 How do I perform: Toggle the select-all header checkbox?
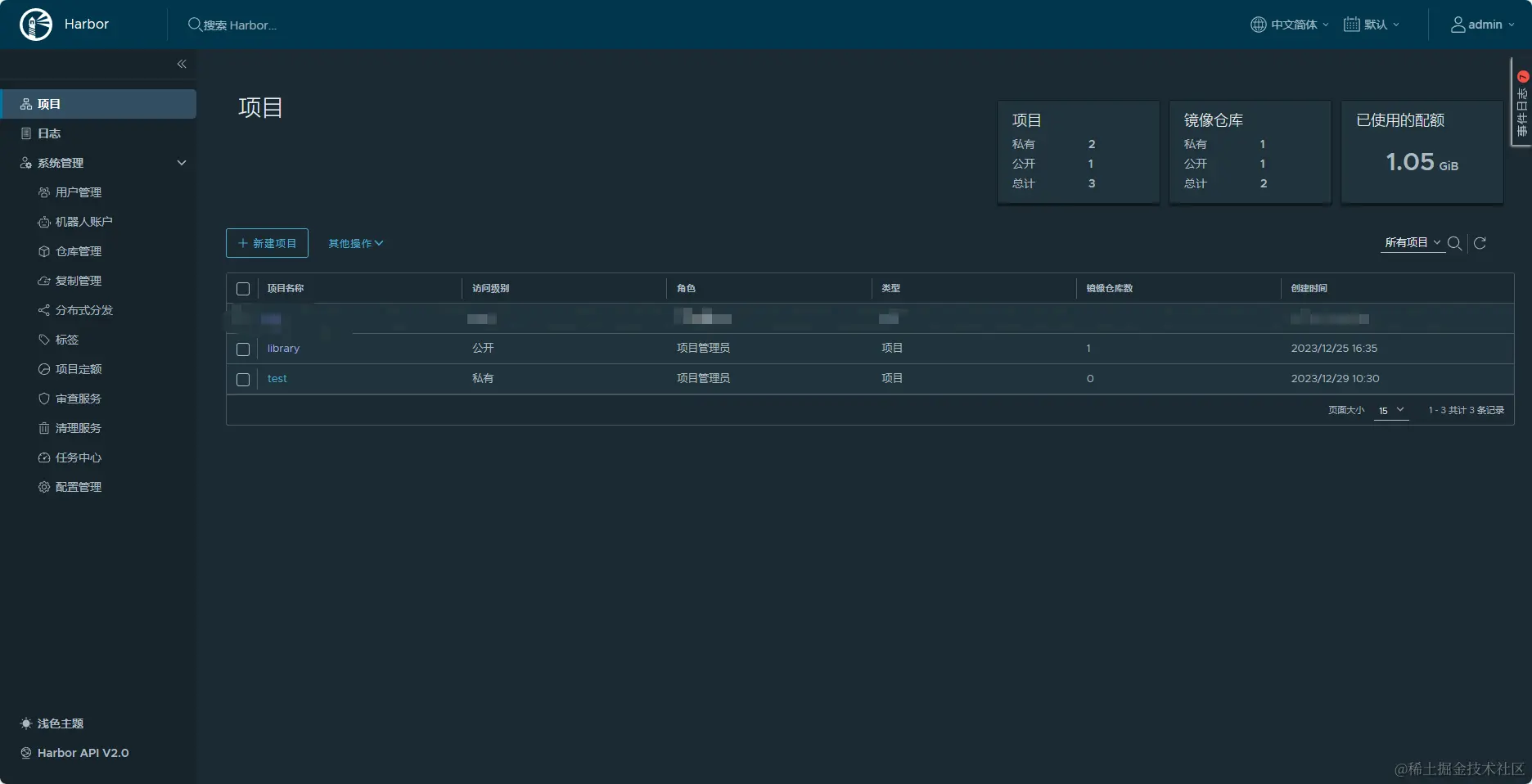point(243,289)
